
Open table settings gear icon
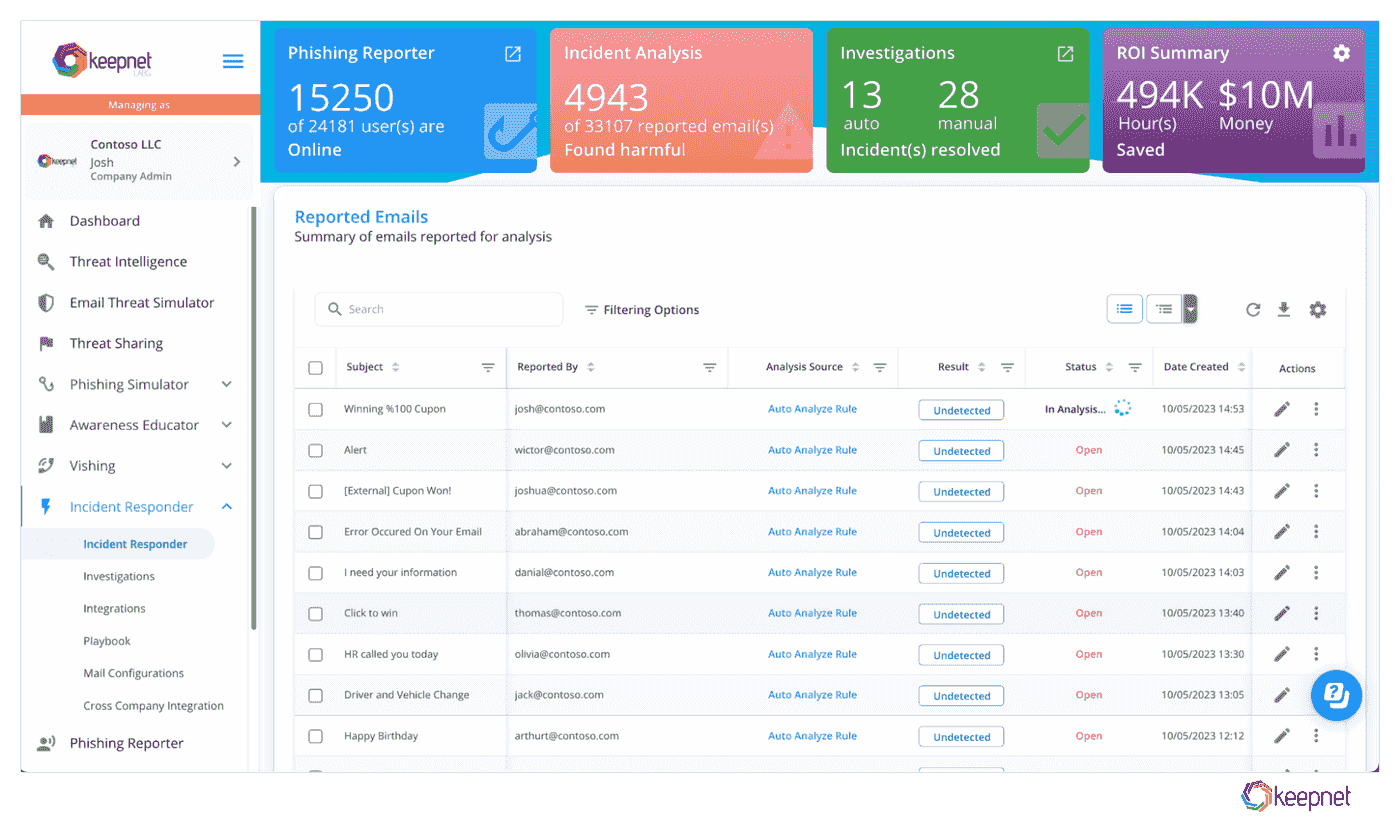(1318, 310)
